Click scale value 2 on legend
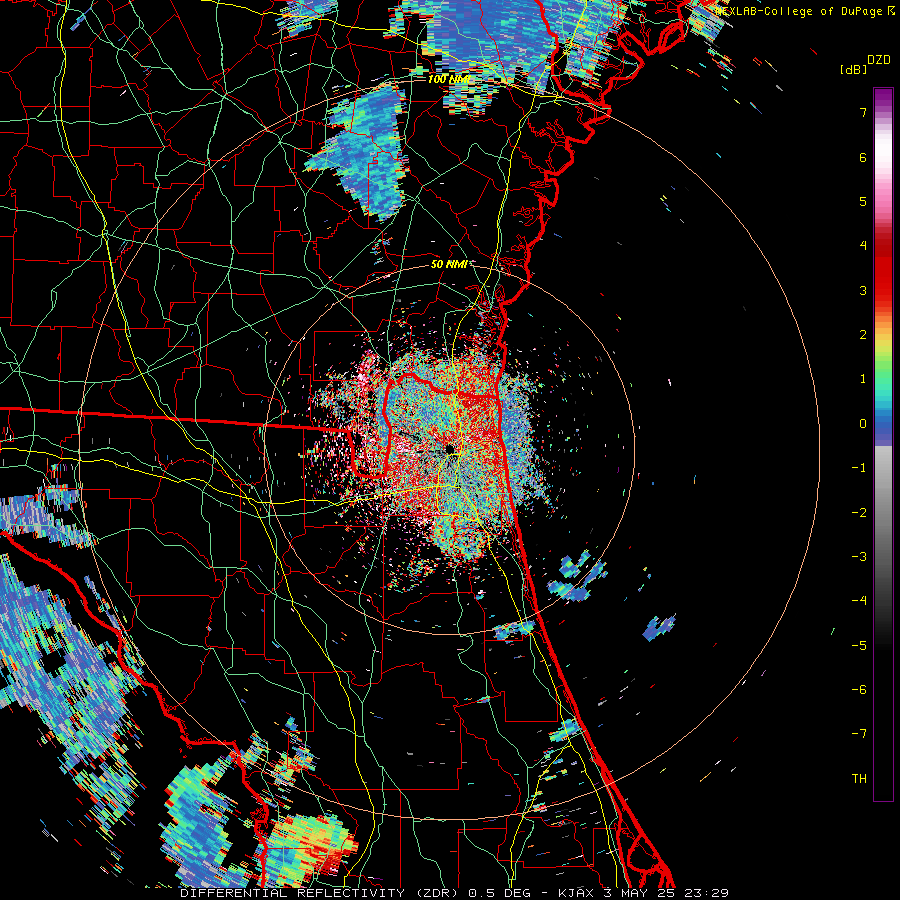This screenshot has height=900, width=900. point(863,334)
